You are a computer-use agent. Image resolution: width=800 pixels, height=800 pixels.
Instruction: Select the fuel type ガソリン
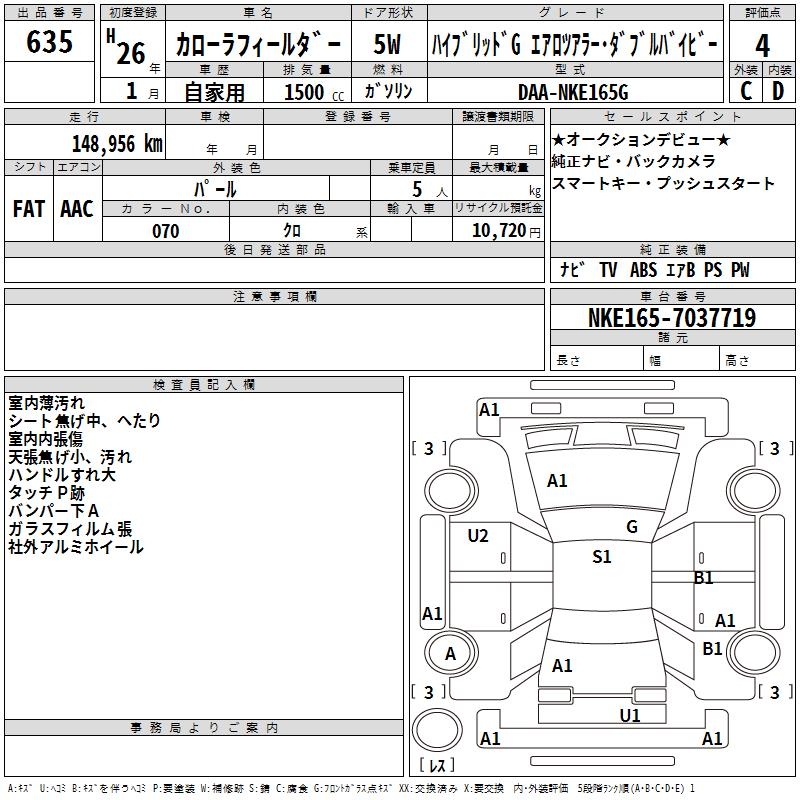tap(388, 91)
